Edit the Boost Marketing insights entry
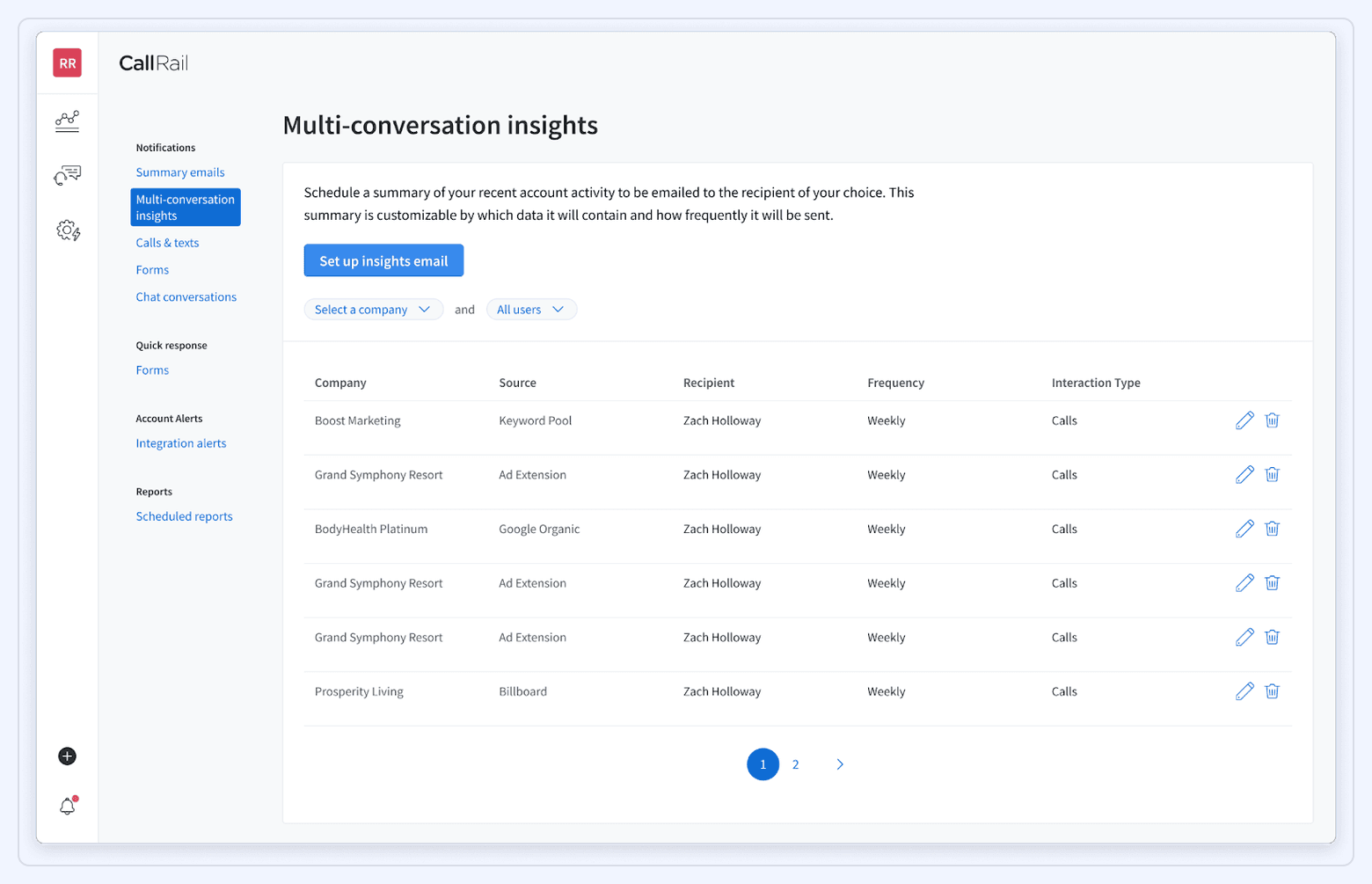Viewport: 1372px width, 884px height. 1244,420
